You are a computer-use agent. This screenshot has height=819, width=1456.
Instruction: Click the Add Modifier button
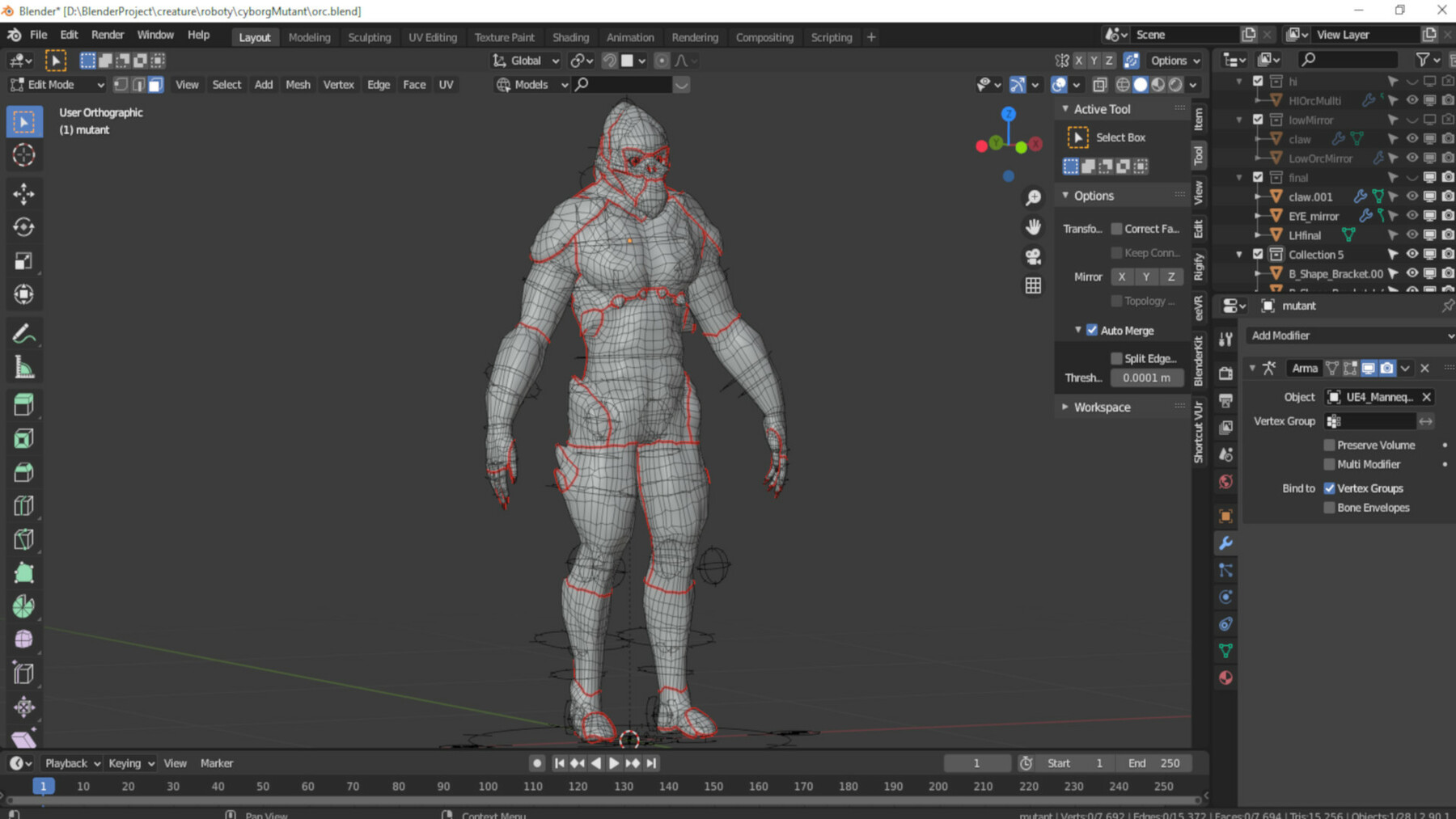point(1348,335)
